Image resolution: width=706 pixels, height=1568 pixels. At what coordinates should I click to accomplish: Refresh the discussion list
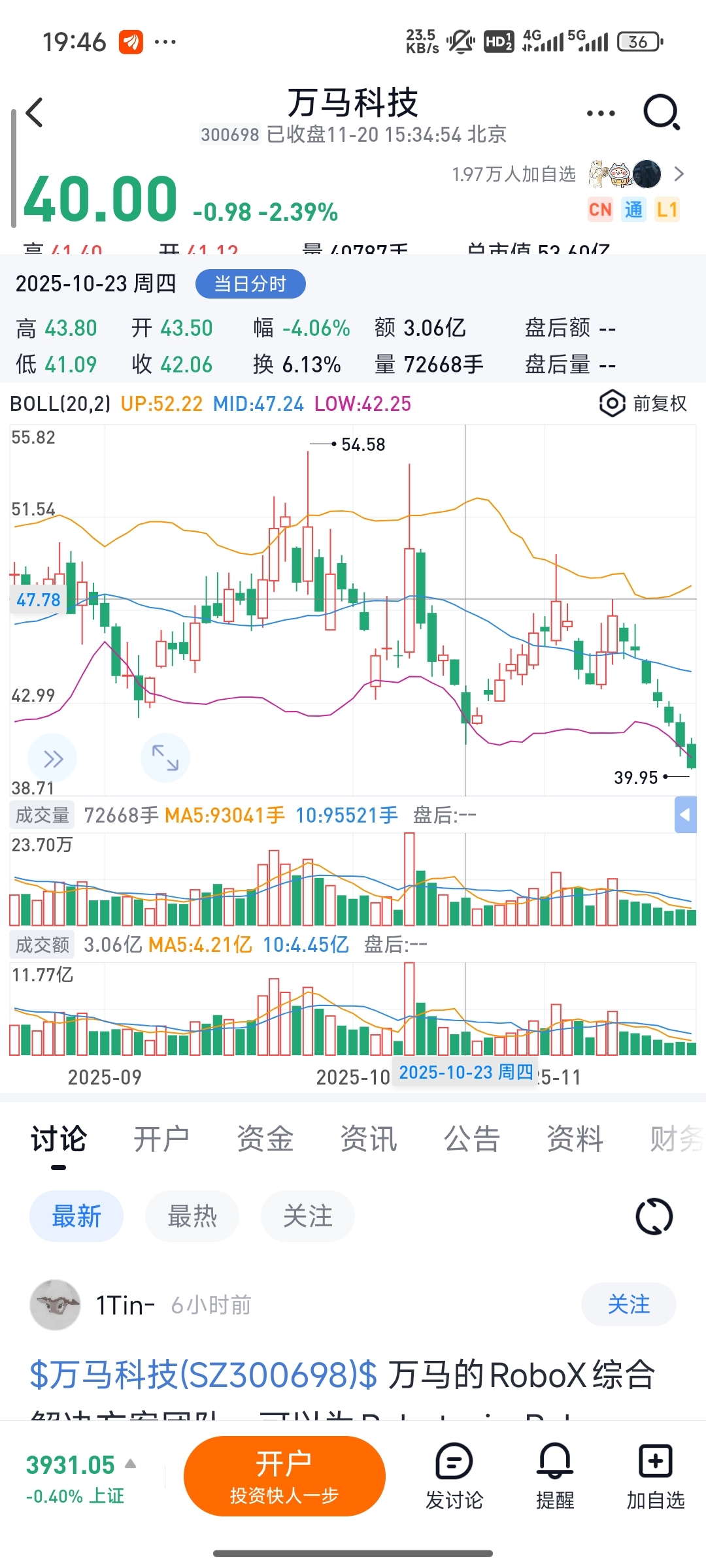(x=654, y=1217)
